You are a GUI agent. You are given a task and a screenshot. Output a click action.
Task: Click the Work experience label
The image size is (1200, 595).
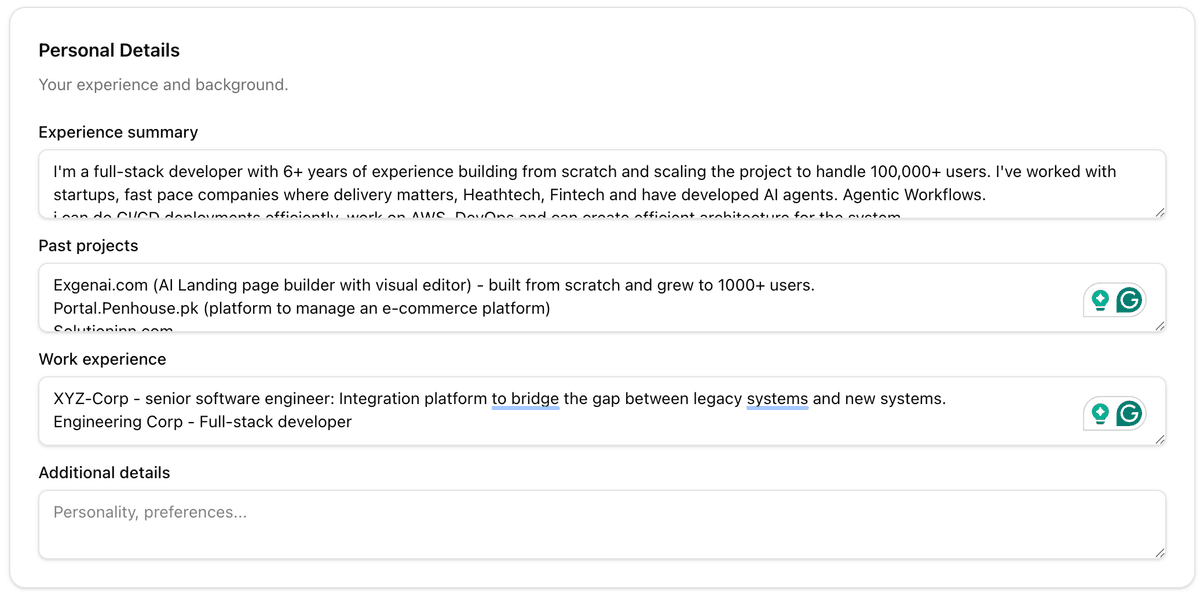pyautogui.click(x=102, y=359)
